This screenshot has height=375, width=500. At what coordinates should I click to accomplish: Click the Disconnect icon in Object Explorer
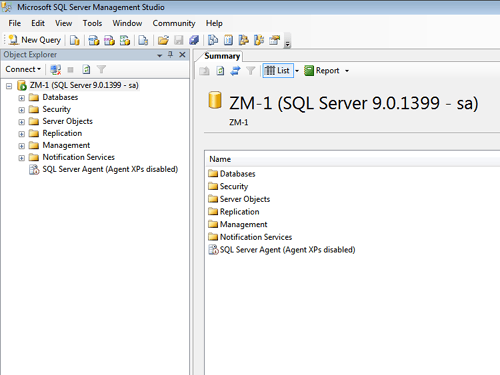coord(55,69)
